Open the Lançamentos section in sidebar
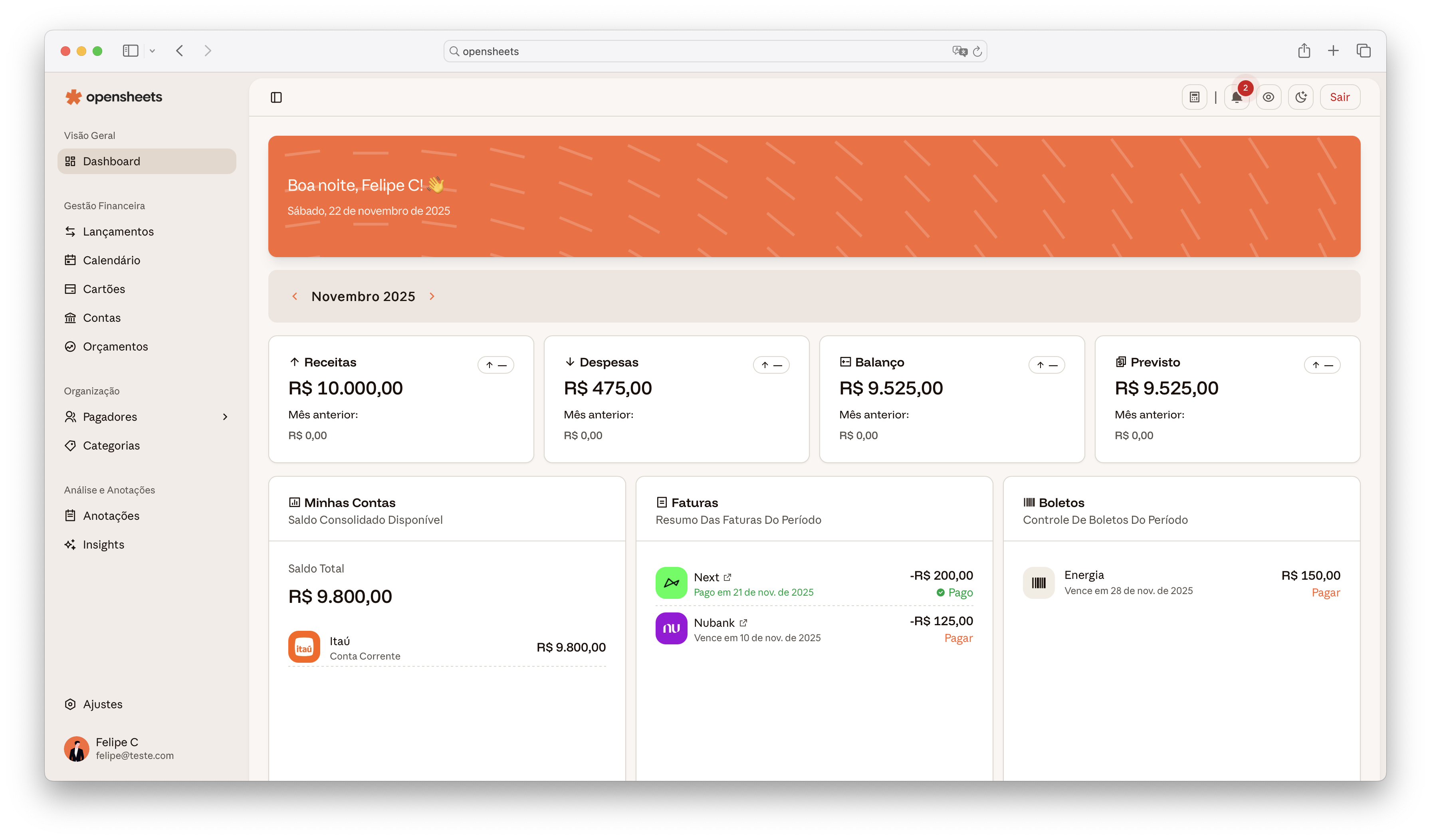 click(118, 231)
